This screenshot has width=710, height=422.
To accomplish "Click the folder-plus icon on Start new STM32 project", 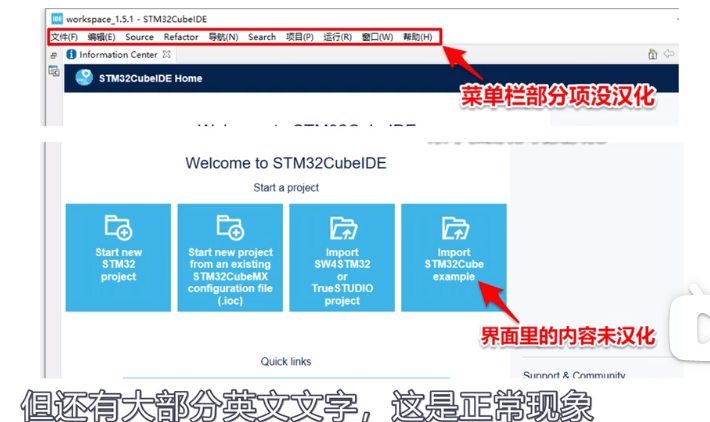I will point(118,227).
